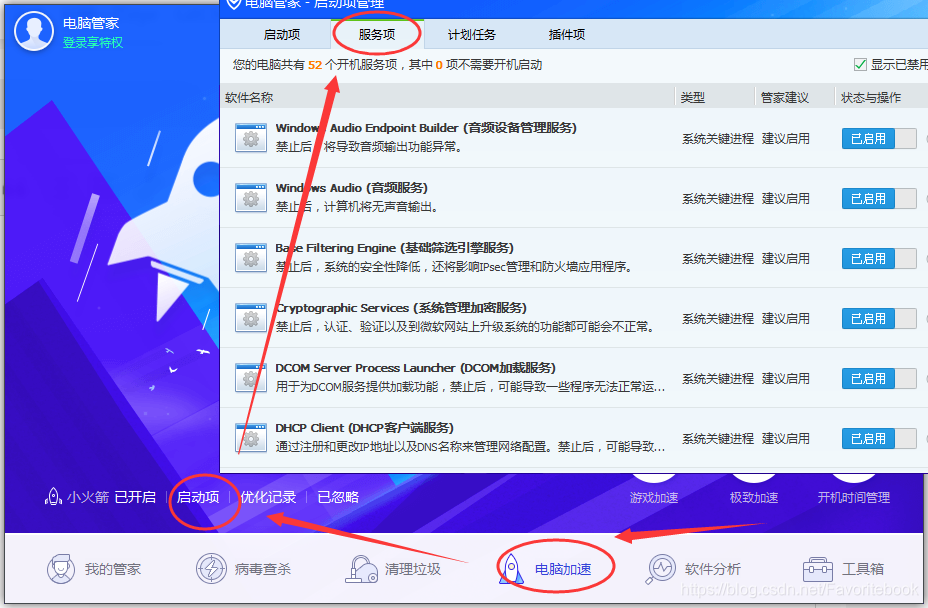Open 我的管家 bottom navigation icon
Screen dimensions: 928x608
pyautogui.click(x=61, y=569)
